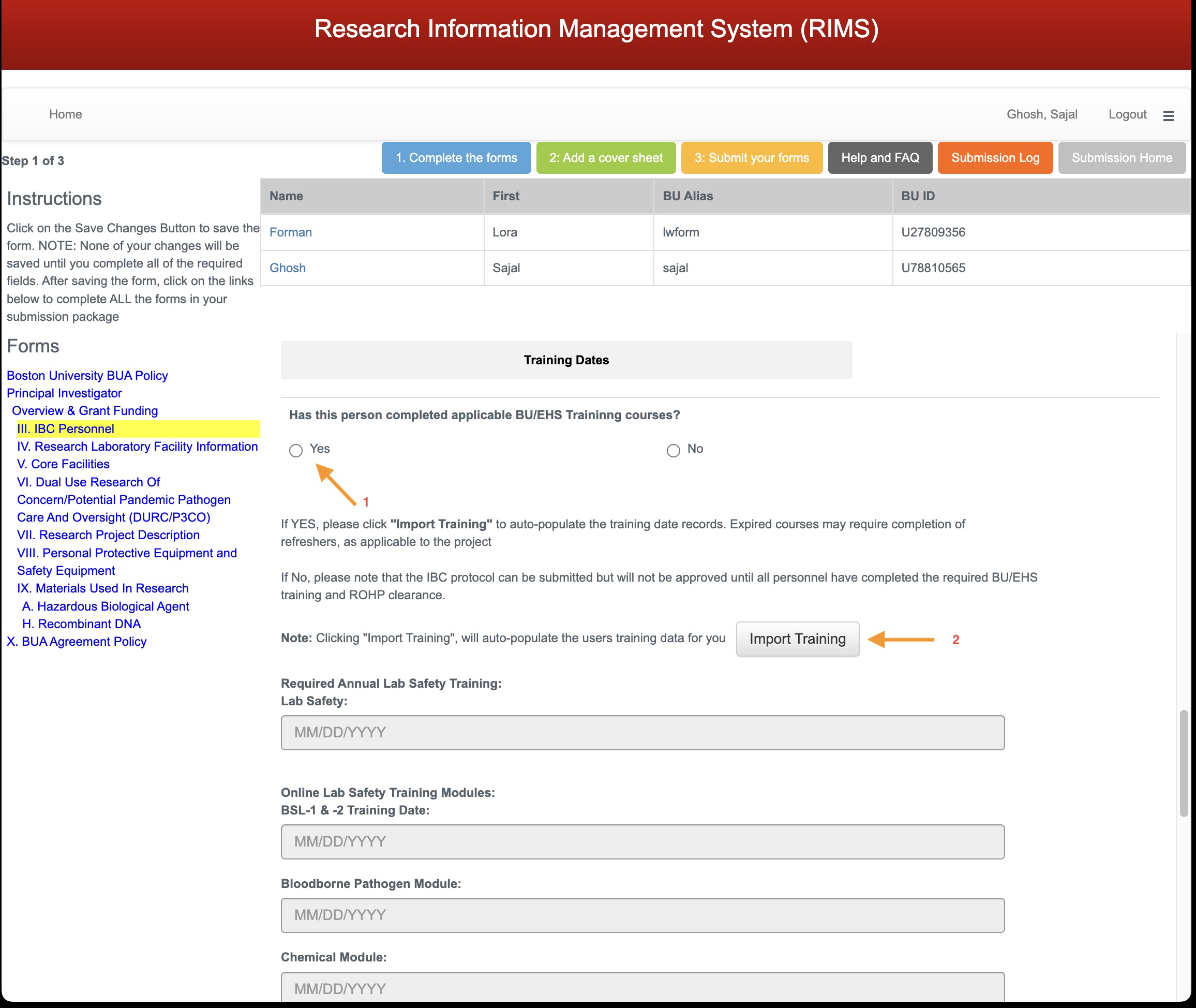Return to Submission Home
This screenshot has height=1008, width=1196.
coord(1121,158)
